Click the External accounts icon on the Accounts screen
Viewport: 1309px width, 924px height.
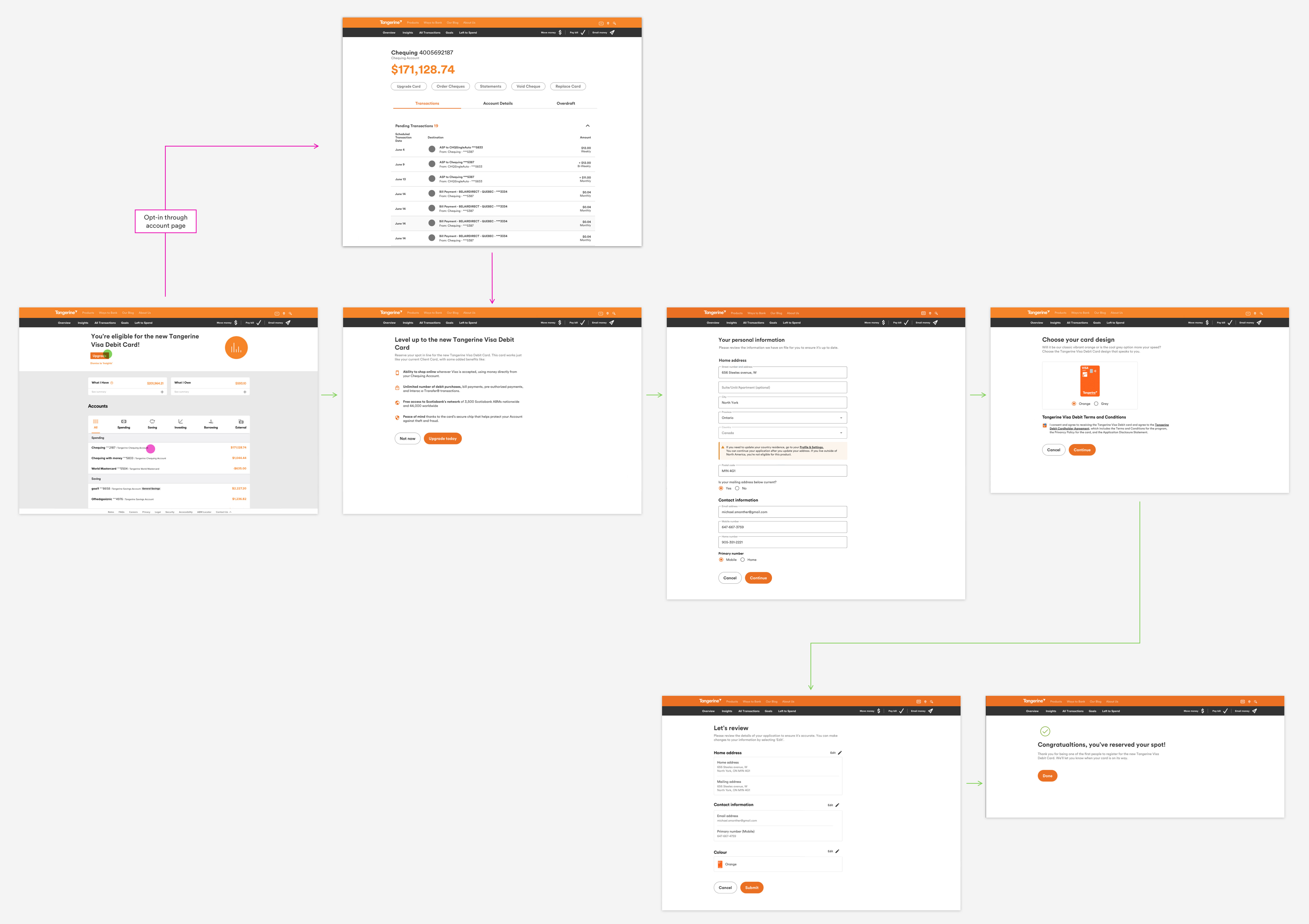click(241, 422)
